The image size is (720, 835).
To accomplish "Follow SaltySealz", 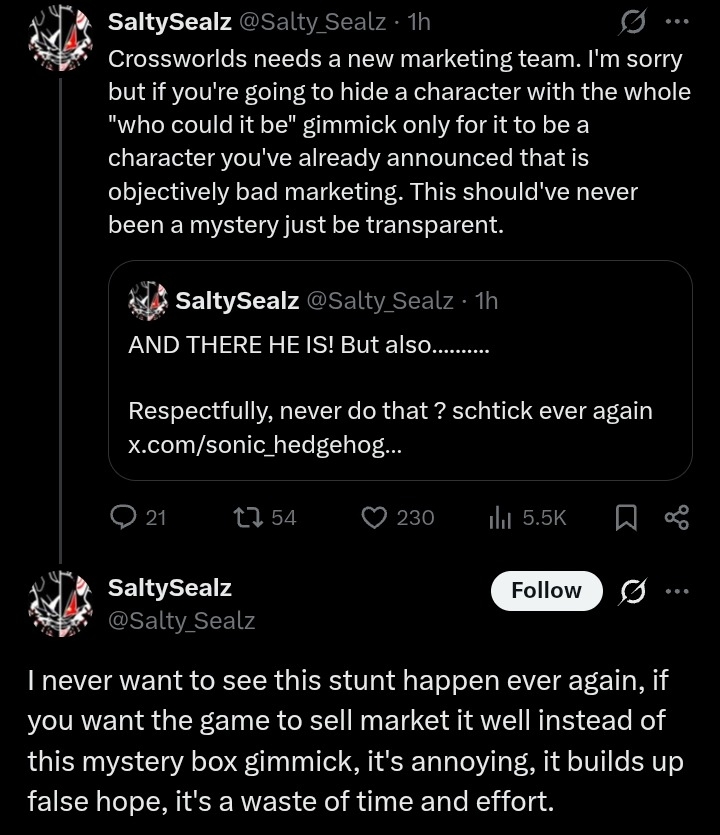I will [546, 591].
